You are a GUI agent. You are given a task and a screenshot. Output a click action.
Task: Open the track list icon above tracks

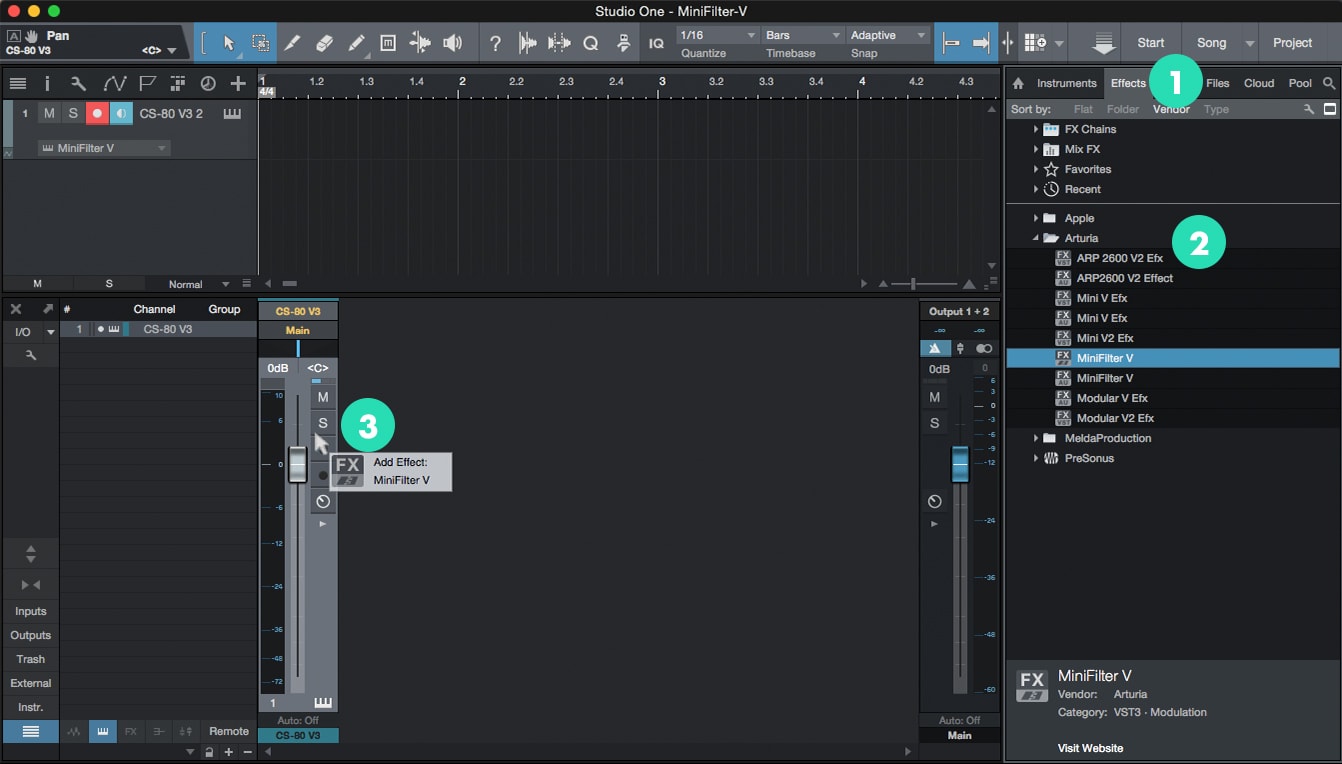coord(17,83)
